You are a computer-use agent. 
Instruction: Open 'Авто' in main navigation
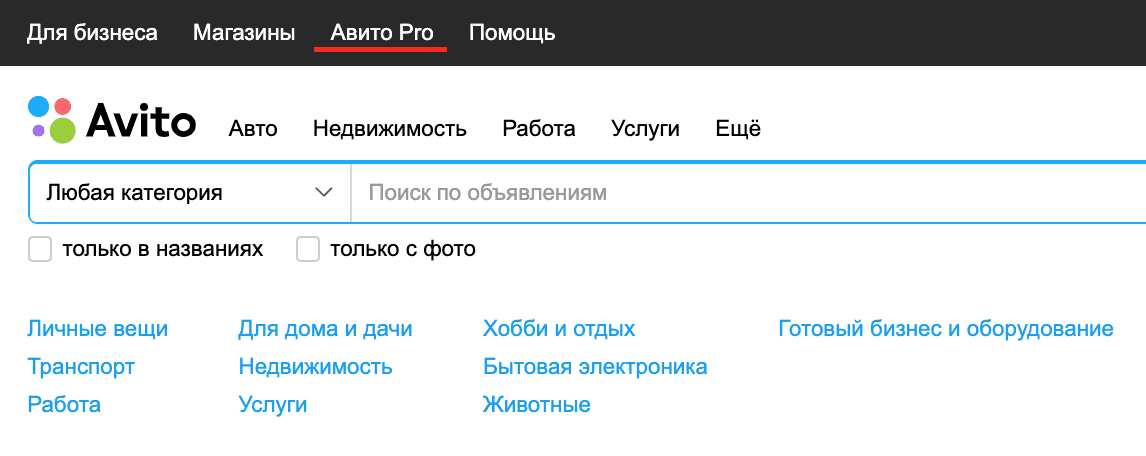pyautogui.click(x=253, y=128)
